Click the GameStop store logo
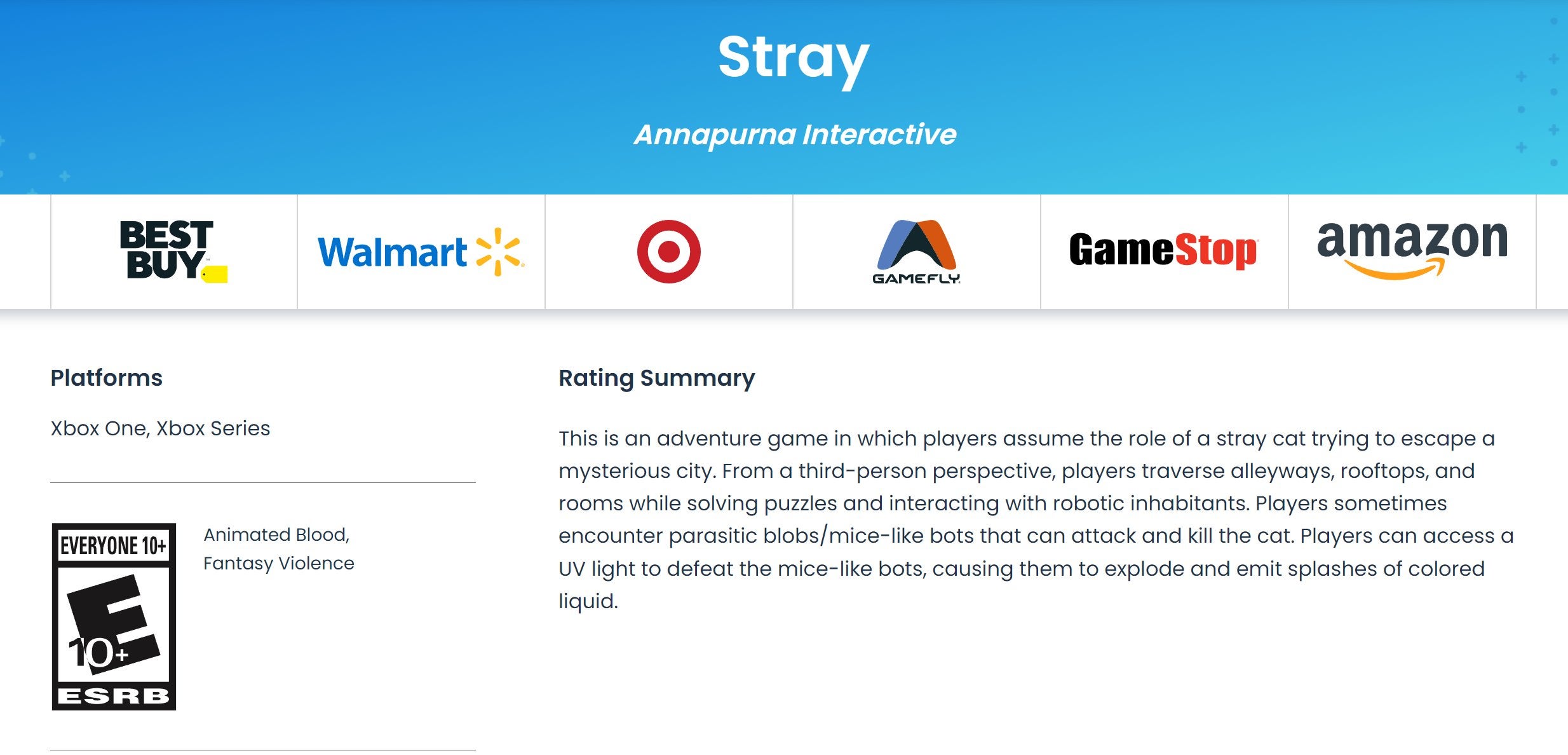Screen dimensions: 1568x755 (1163, 250)
